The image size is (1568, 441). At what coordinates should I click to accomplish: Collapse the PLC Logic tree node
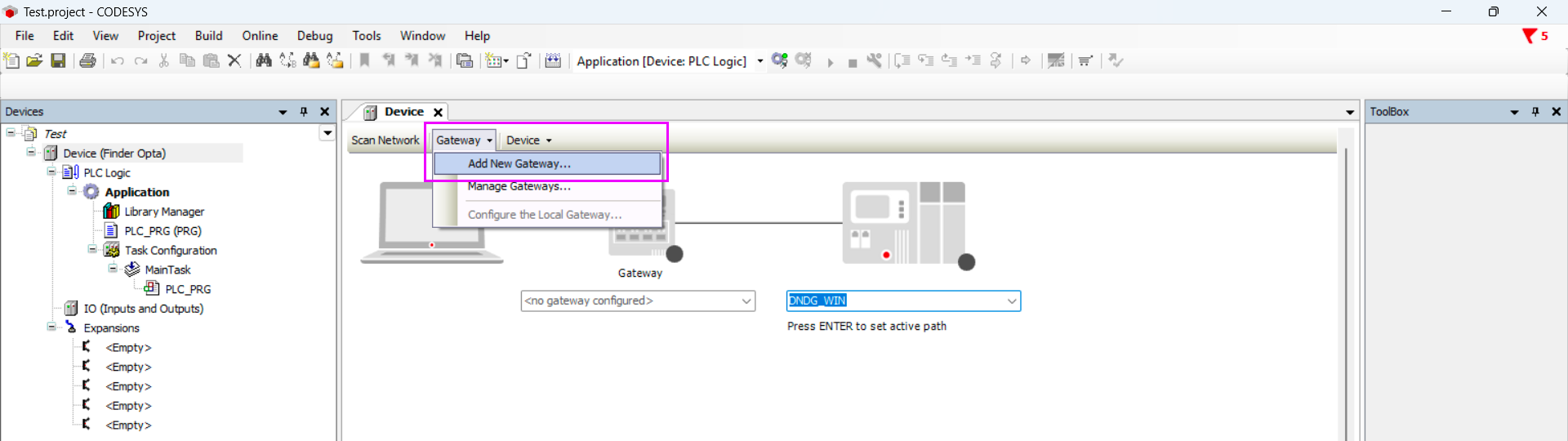click(x=51, y=171)
